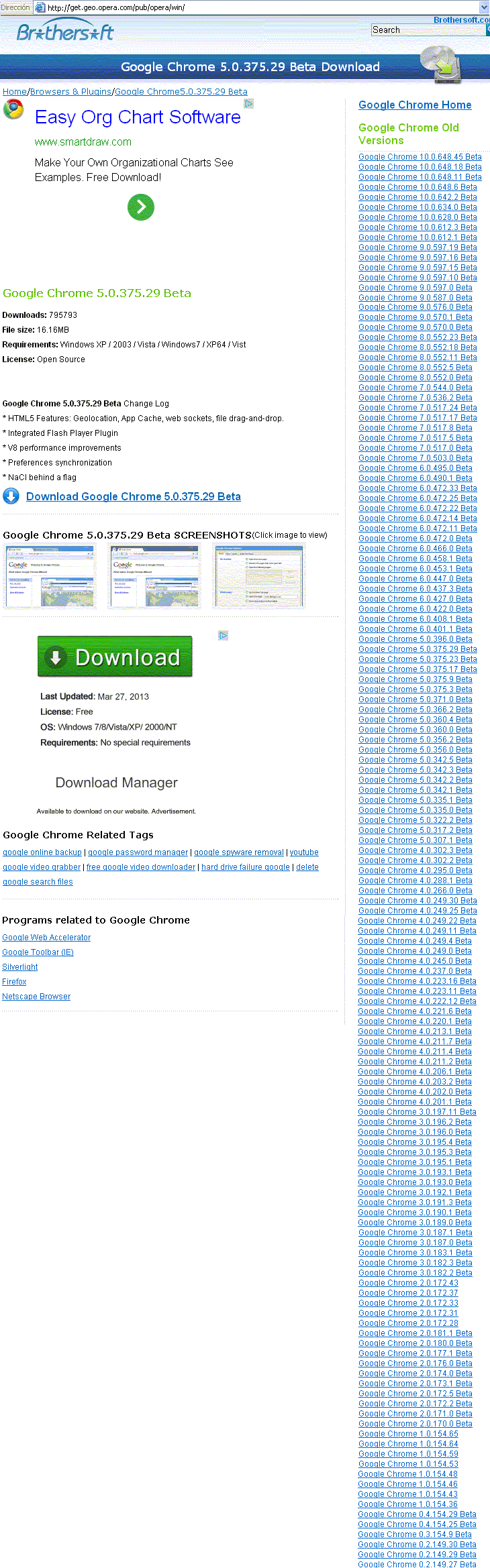The height and width of the screenshot is (1568, 490).
Task: Open Google Chrome 10.0.648.18 Beta
Action: click(x=420, y=167)
